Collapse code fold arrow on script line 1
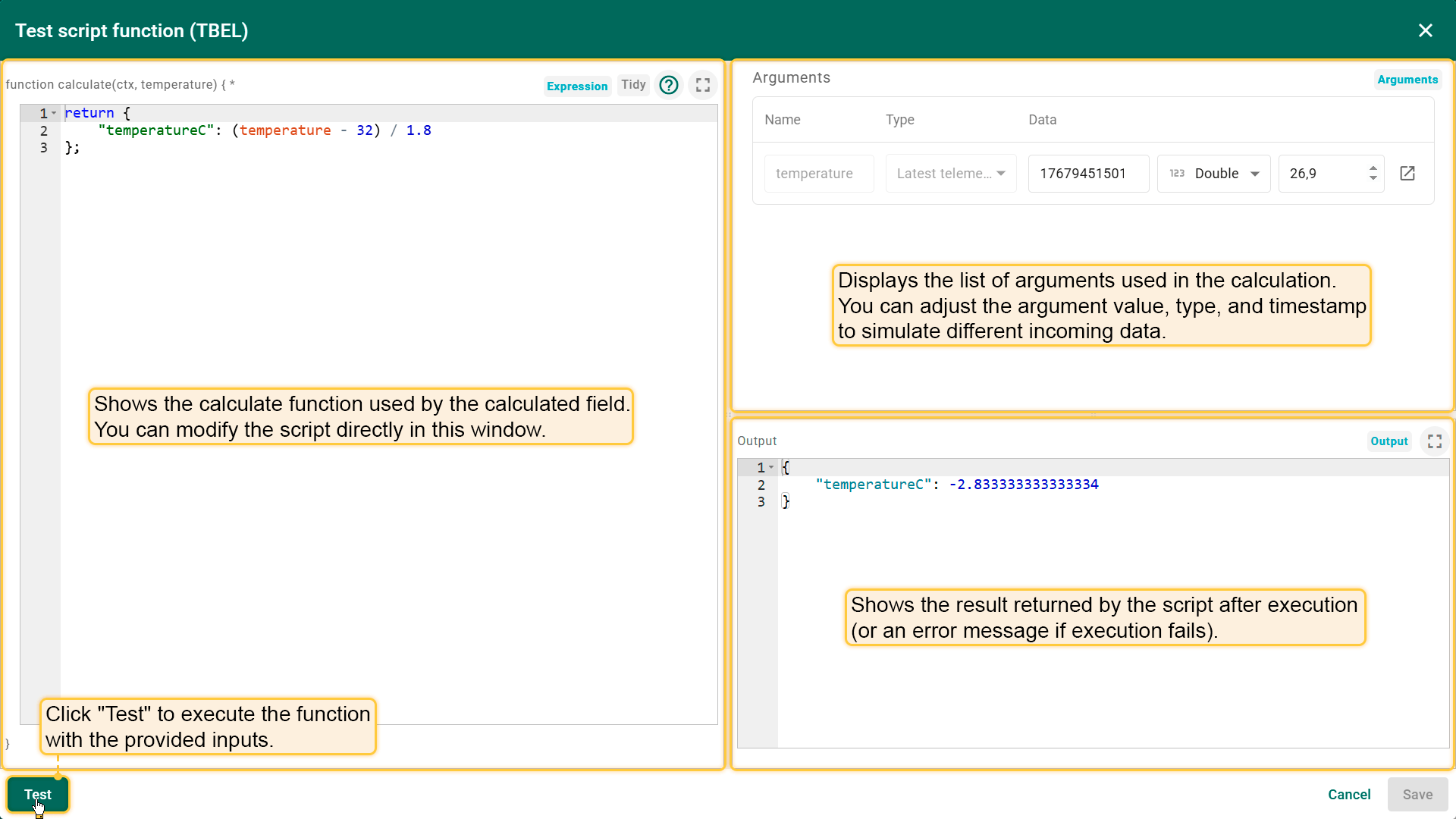Image resolution: width=1456 pixels, height=819 pixels. 54,113
